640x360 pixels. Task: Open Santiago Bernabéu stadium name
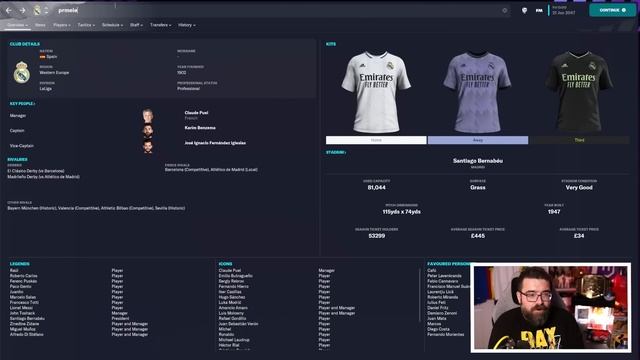click(478, 161)
